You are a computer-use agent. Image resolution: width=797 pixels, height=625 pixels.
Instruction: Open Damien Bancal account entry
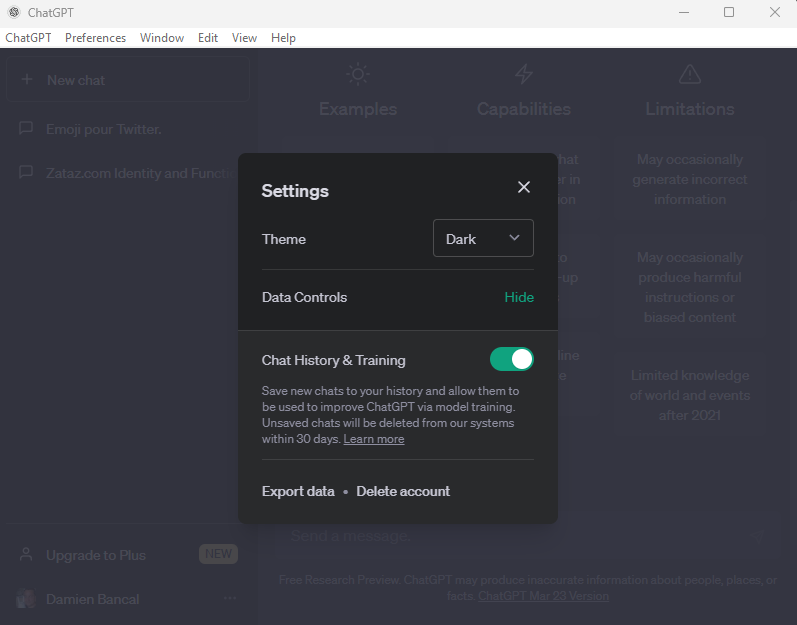coord(127,599)
